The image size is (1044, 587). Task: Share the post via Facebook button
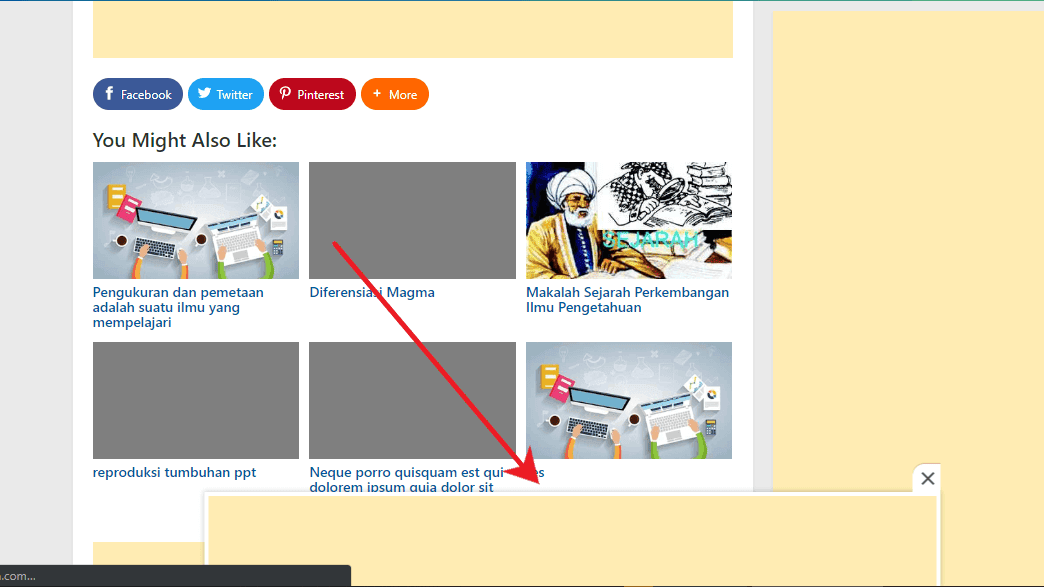click(138, 95)
